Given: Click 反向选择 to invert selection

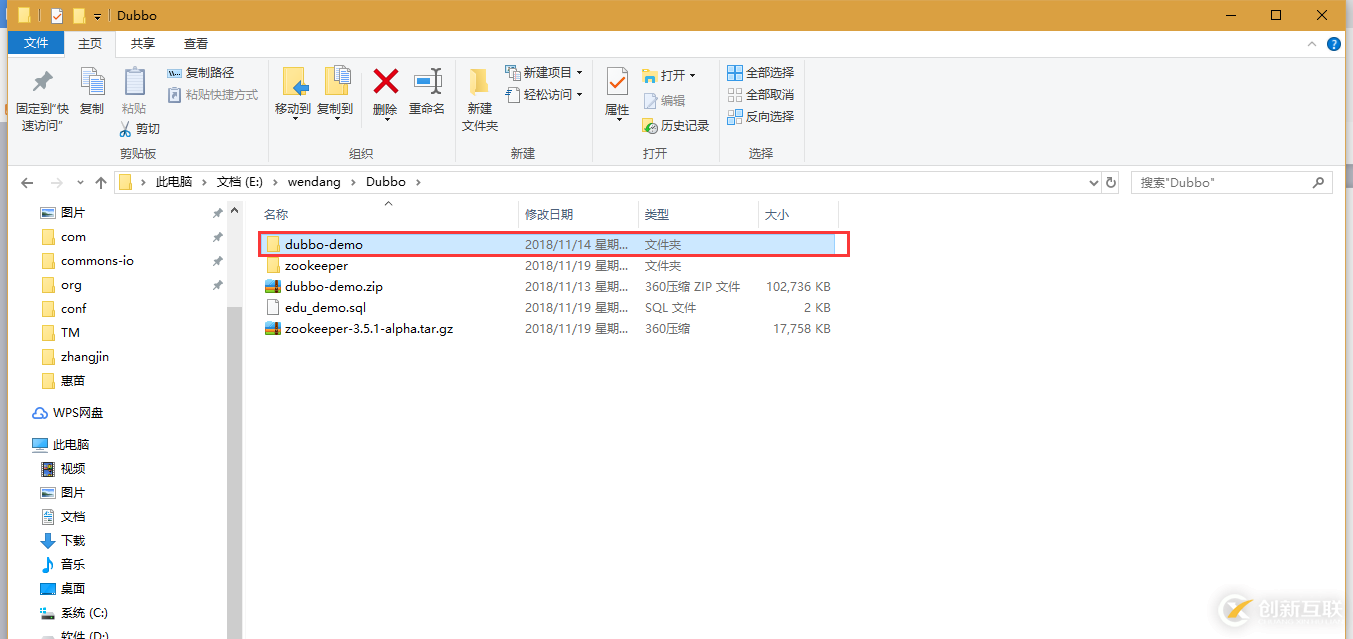Looking at the screenshot, I should (x=761, y=116).
